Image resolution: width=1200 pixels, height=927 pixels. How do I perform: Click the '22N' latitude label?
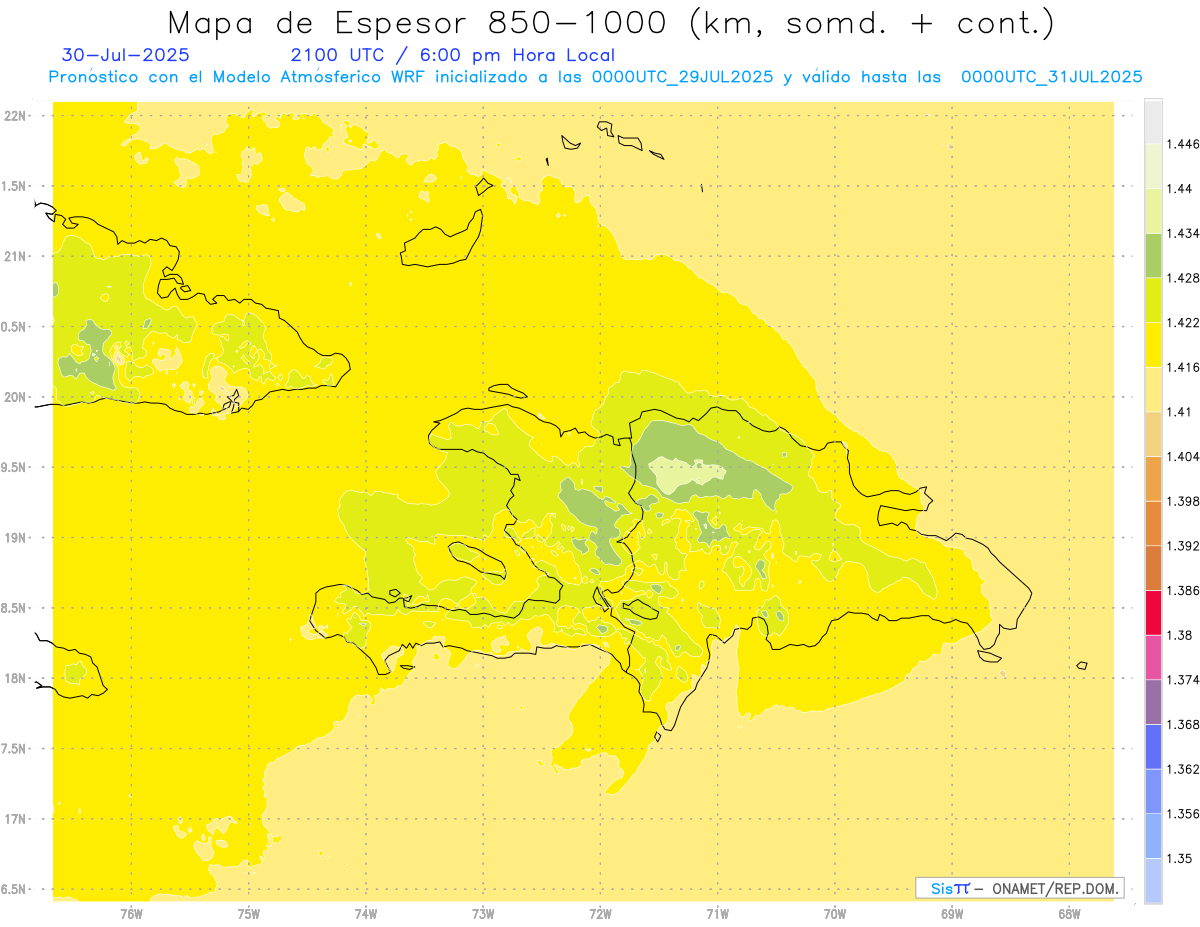[x=15, y=115]
